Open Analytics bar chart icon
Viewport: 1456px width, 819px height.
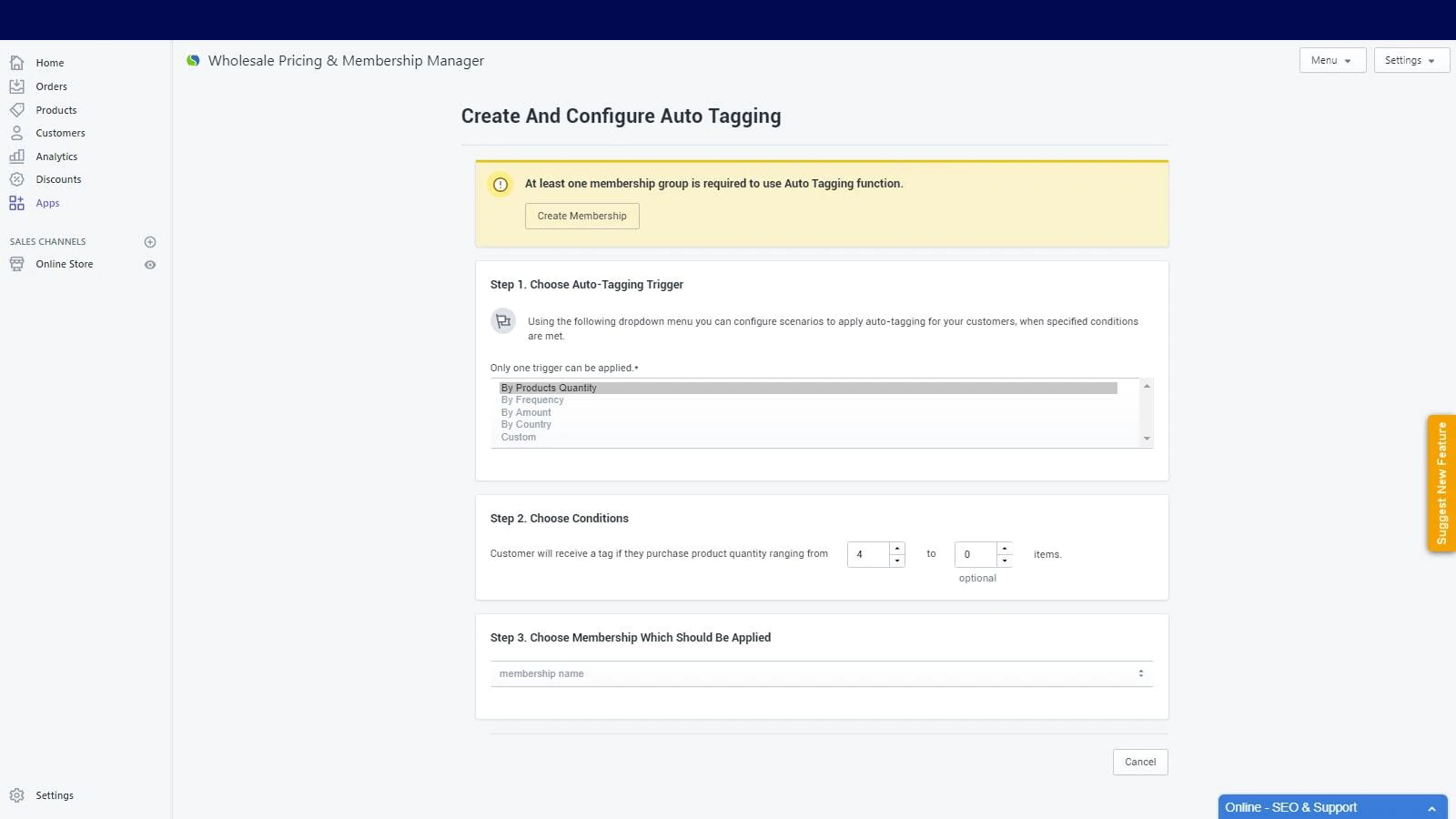point(16,157)
